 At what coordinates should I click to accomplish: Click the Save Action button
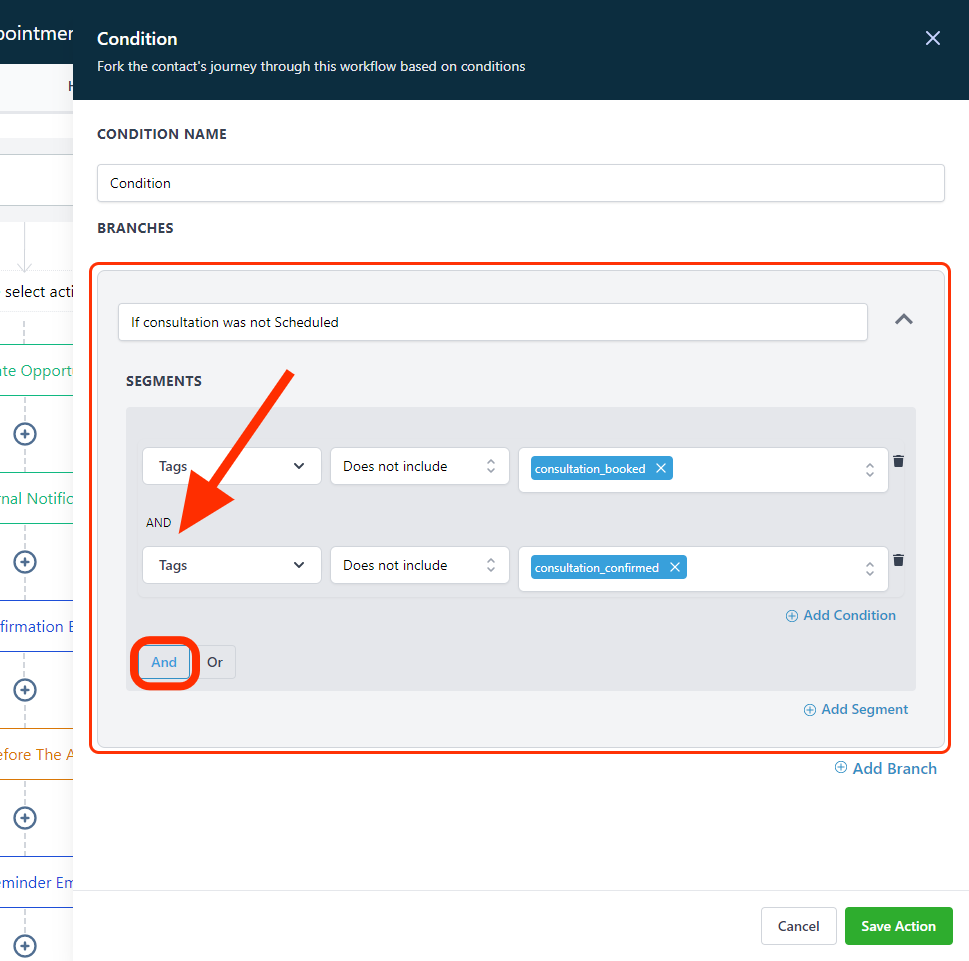pyautogui.click(x=899, y=926)
